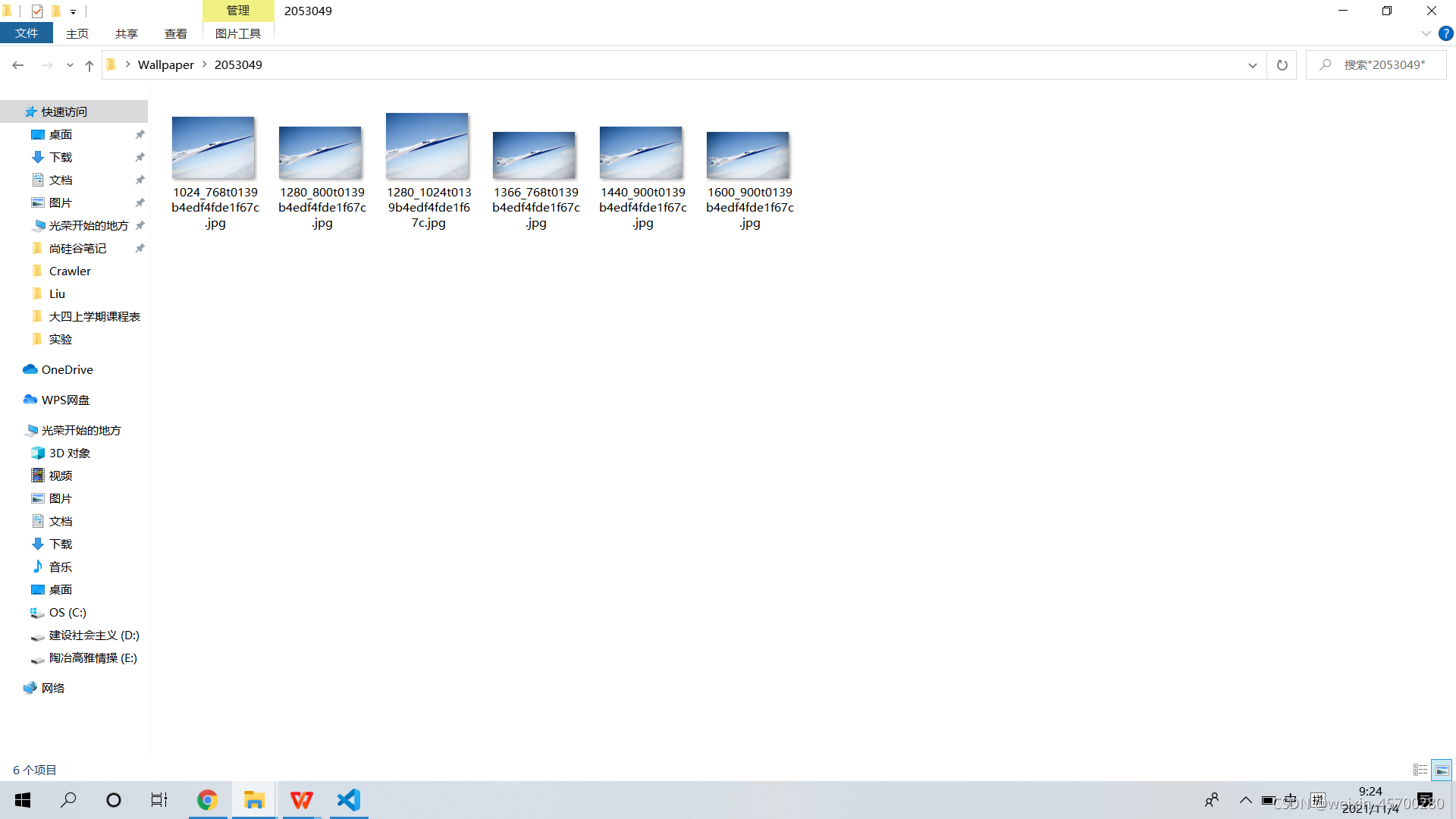Click the battery icon in system tray
The height and width of the screenshot is (819, 1456).
pyautogui.click(x=1268, y=800)
